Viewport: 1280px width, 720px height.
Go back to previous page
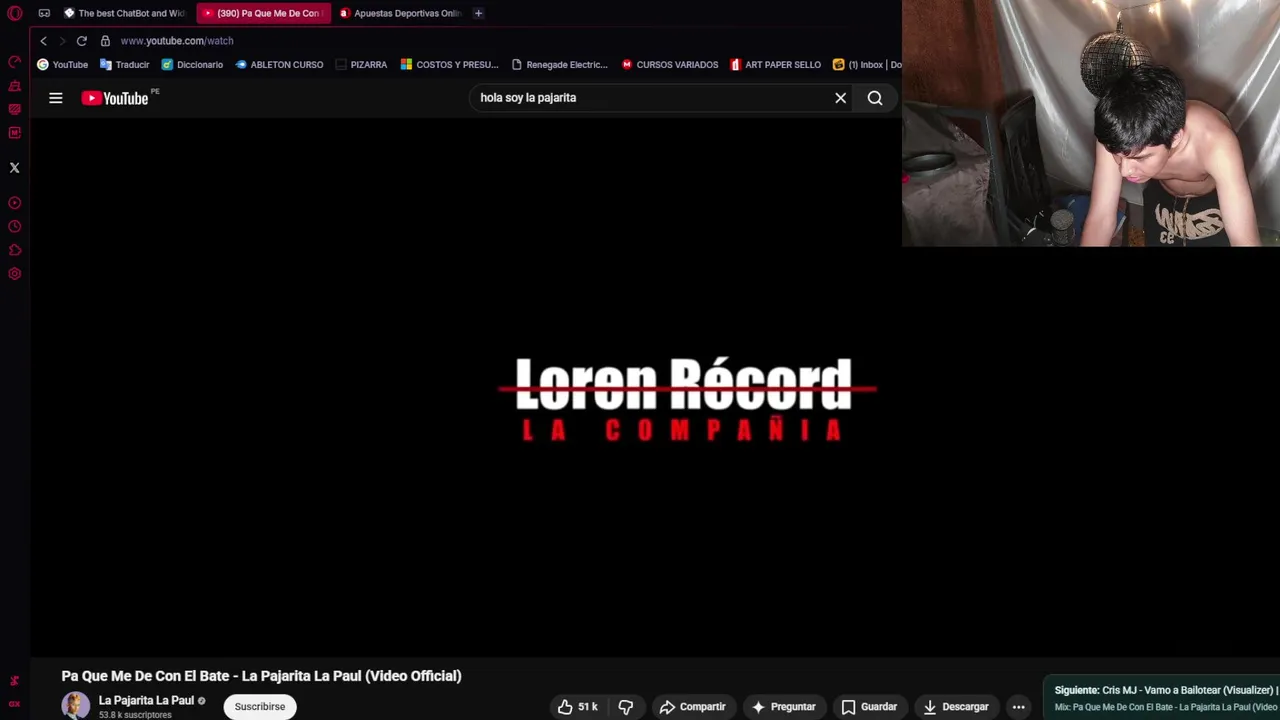pyautogui.click(x=43, y=41)
